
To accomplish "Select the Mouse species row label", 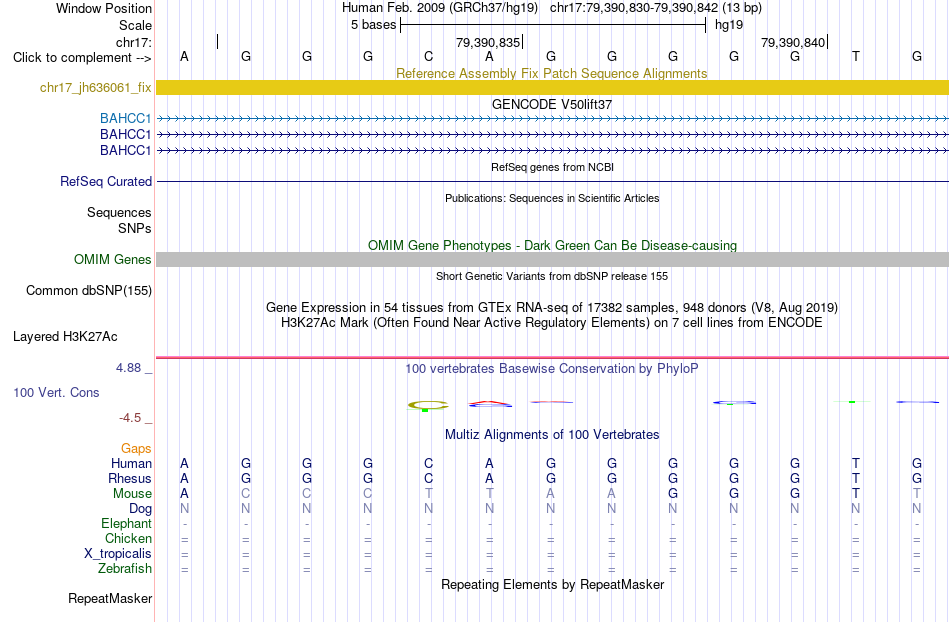I will pos(132,494).
